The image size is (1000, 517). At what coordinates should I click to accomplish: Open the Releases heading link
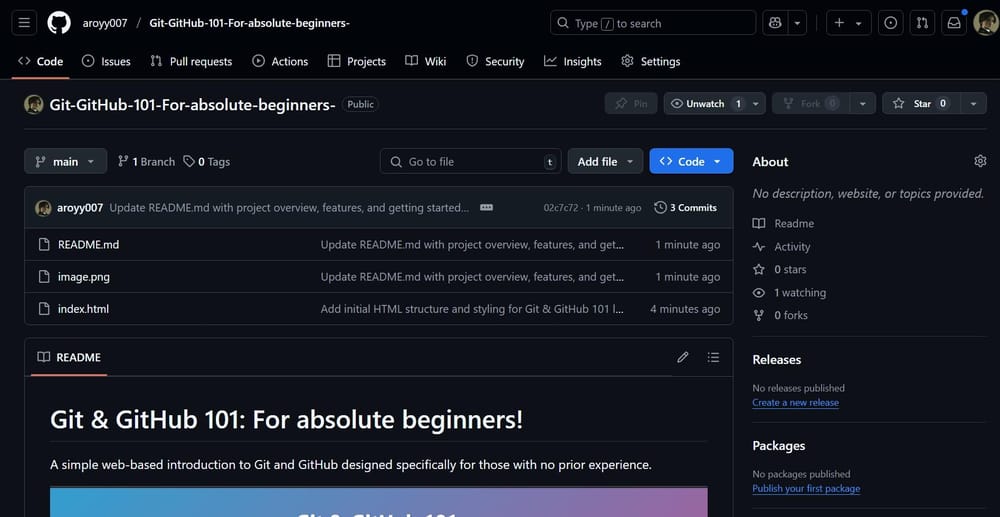tap(776, 360)
